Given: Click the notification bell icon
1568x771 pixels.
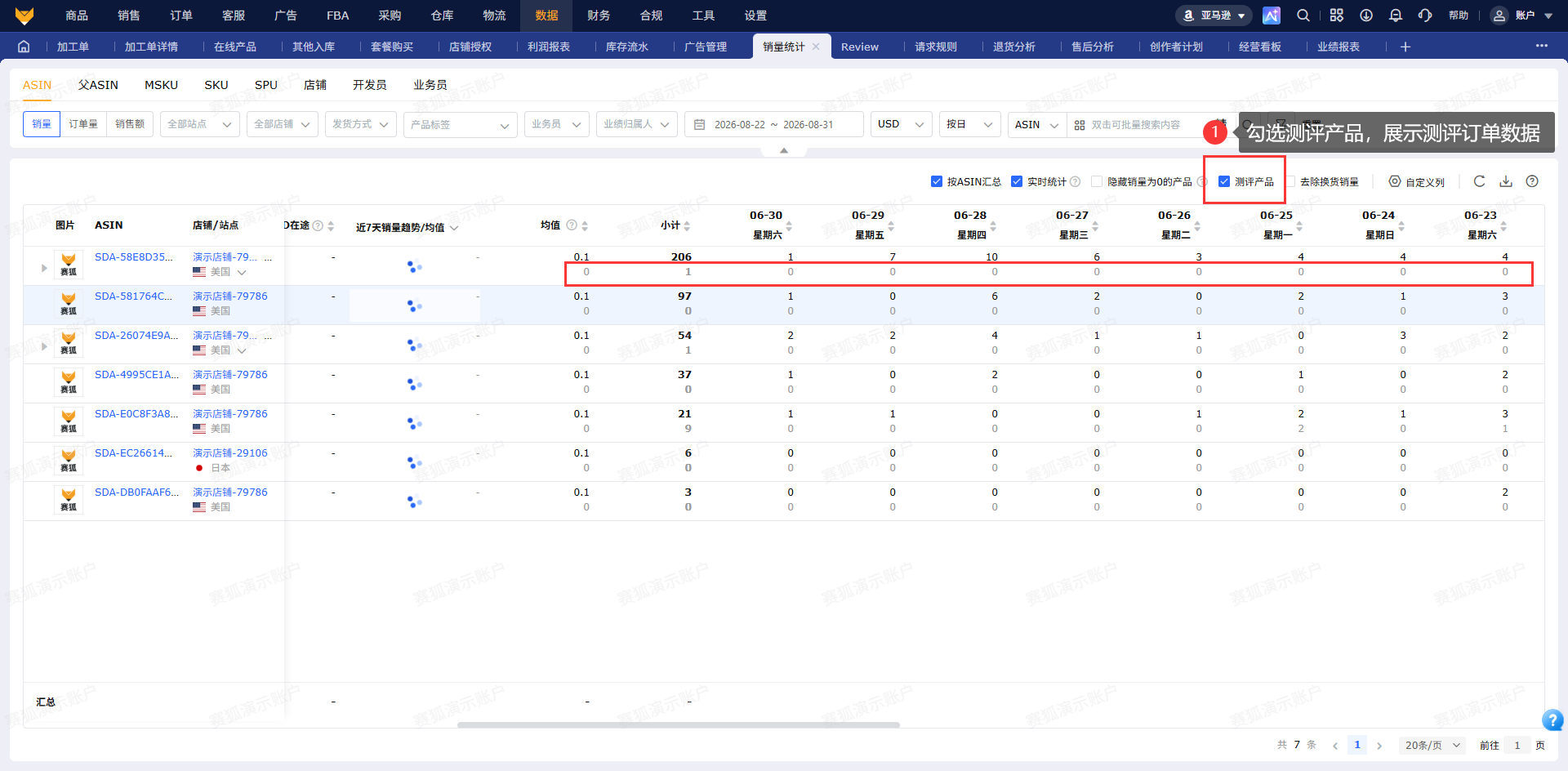Looking at the screenshot, I should 1396,16.
